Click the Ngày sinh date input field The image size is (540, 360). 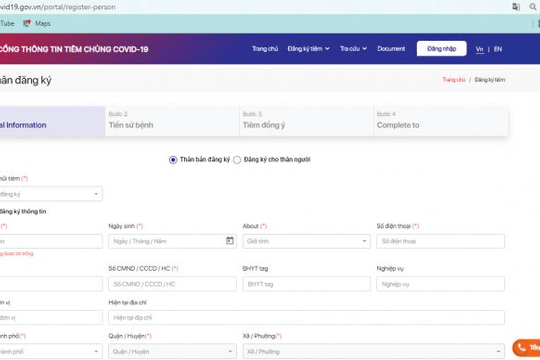[x=172, y=241]
